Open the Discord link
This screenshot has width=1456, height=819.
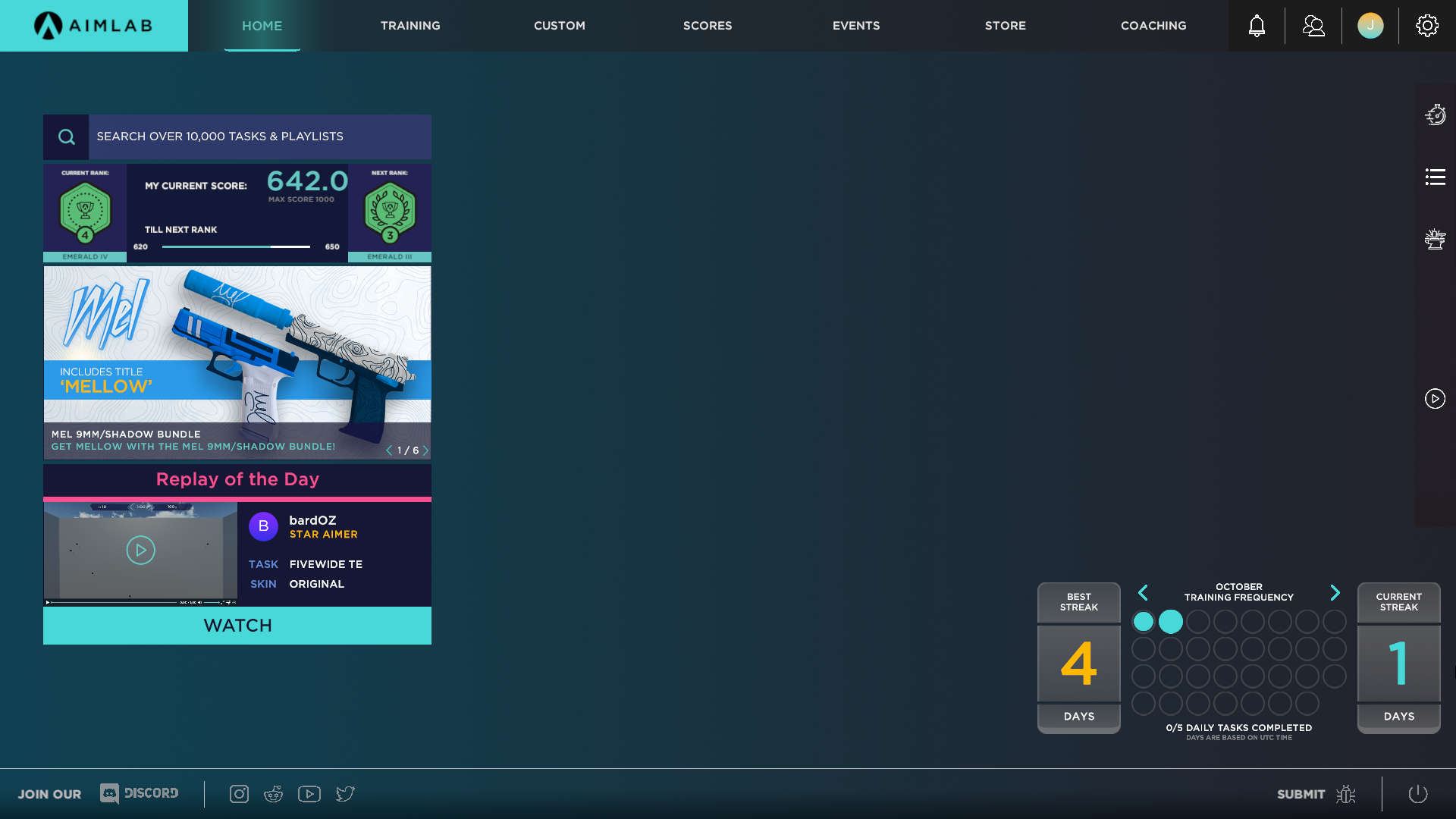[140, 793]
